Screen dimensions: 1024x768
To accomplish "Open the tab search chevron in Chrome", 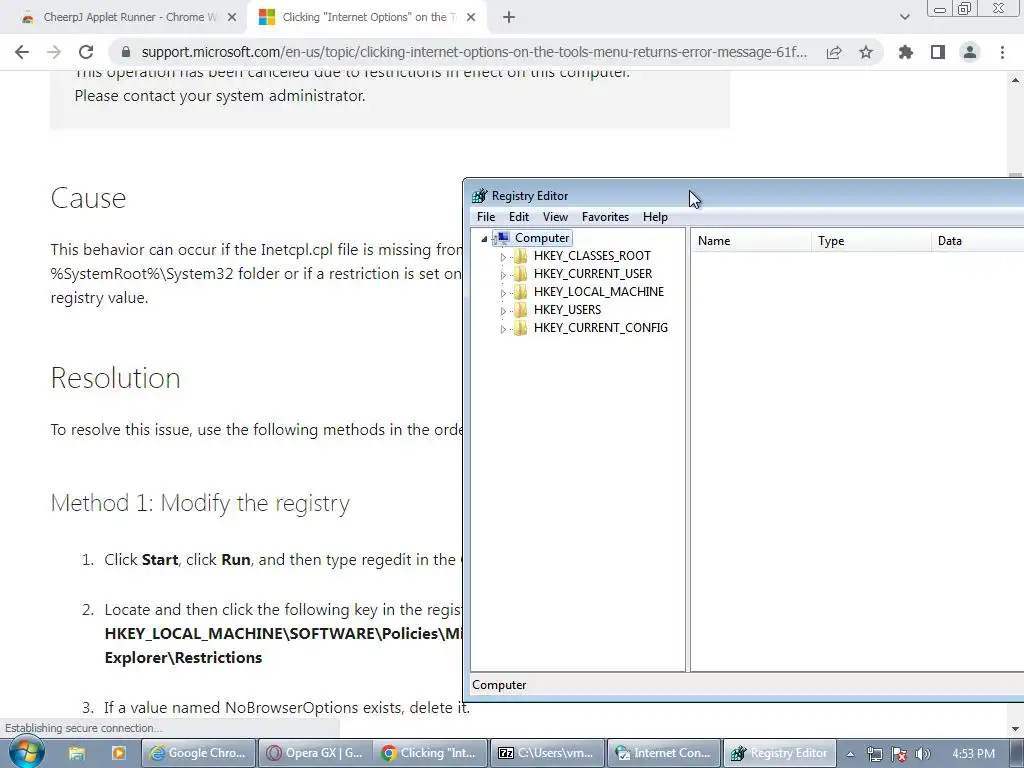I will point(904,18).
